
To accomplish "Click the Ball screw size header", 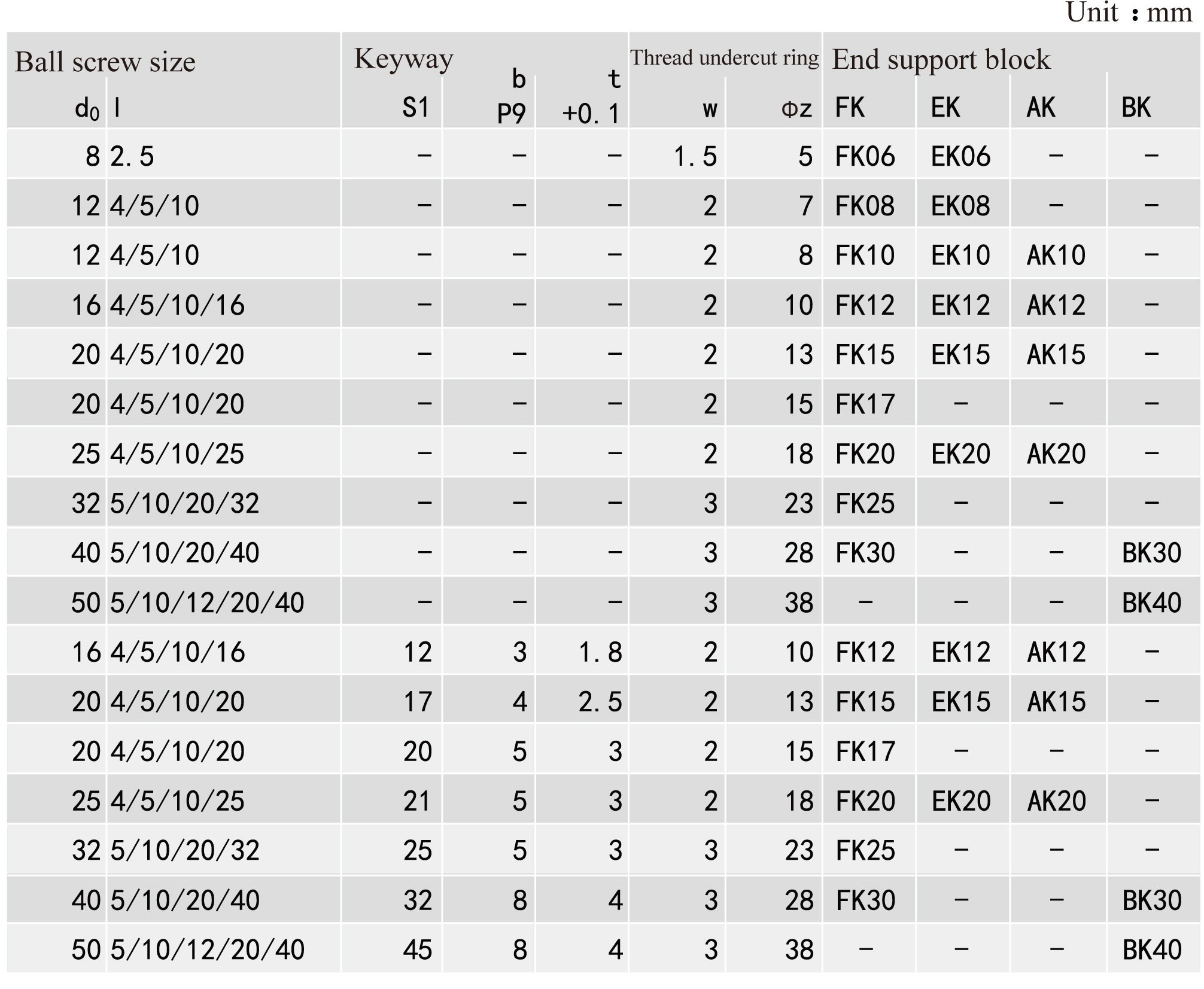I will (105, 62).
